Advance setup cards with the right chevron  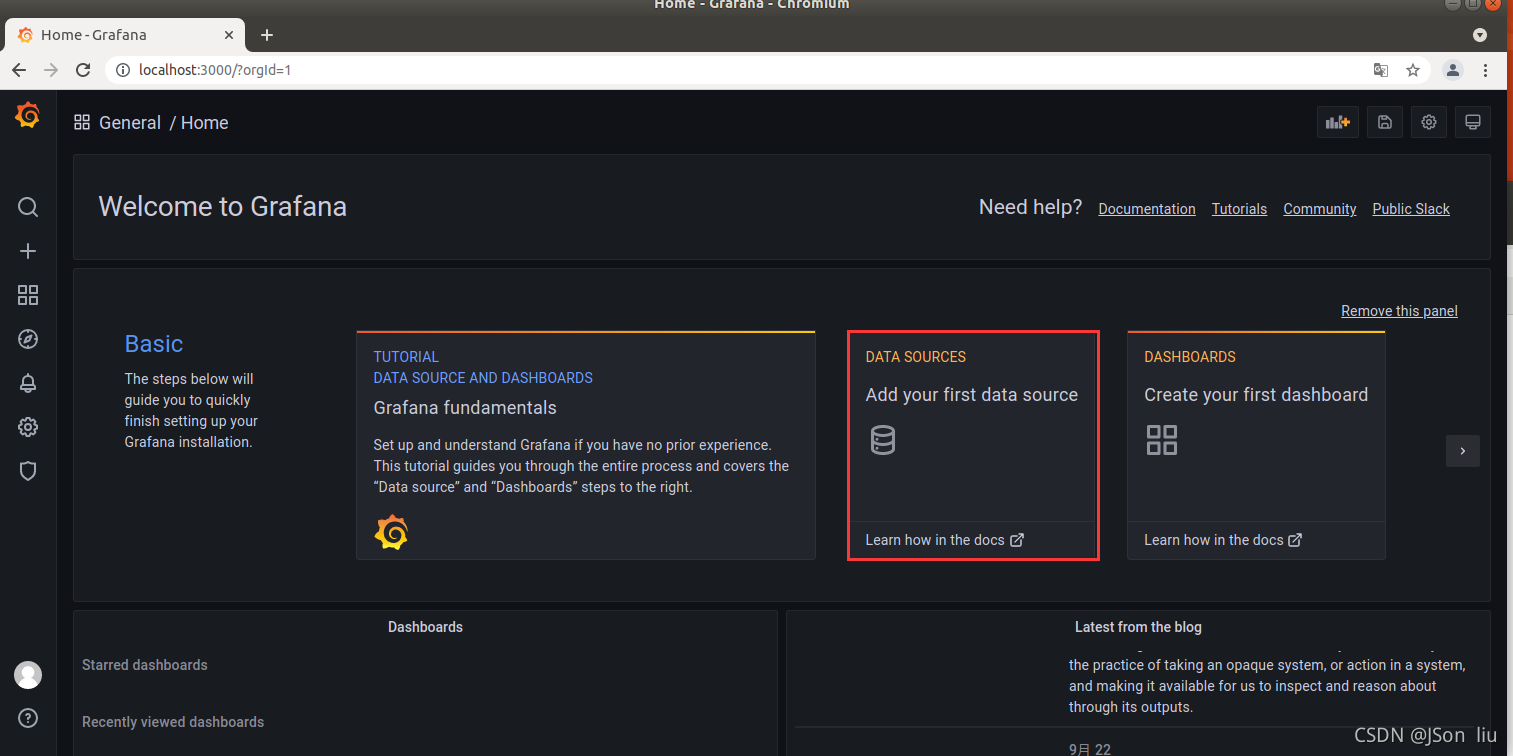1463,451
